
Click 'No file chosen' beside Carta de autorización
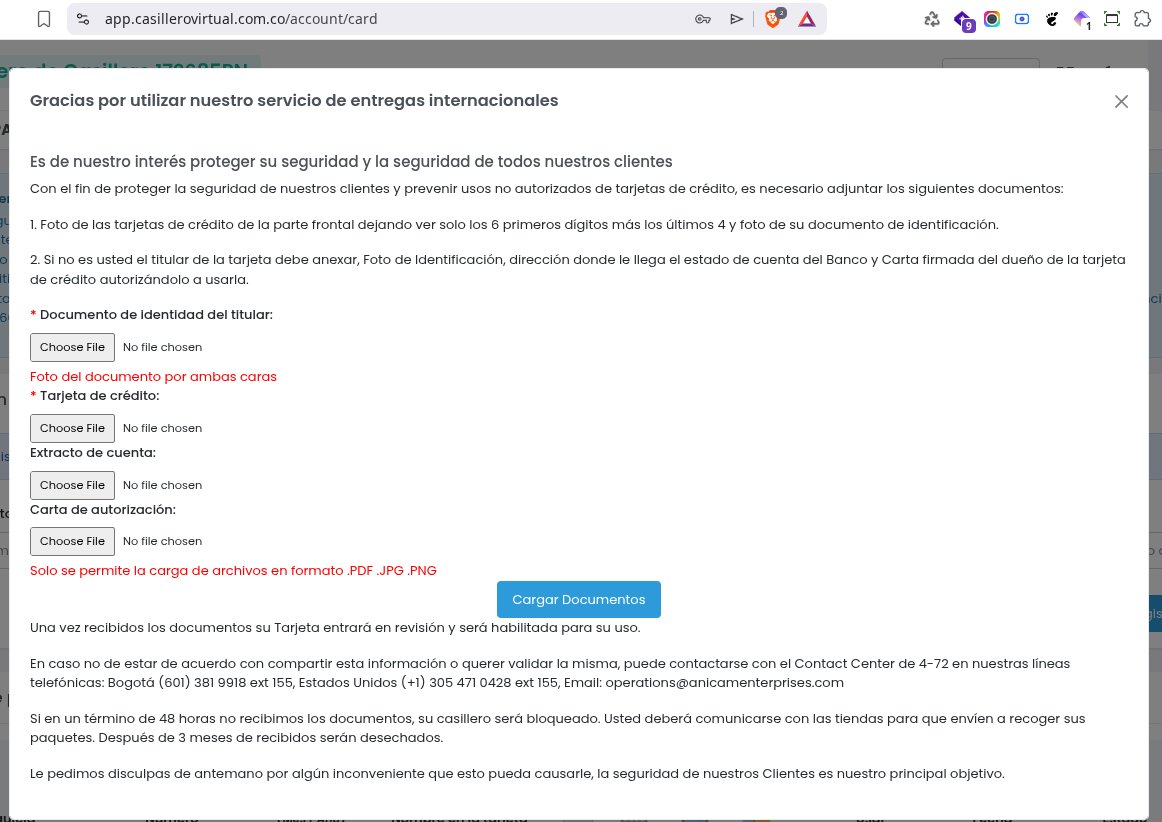click(x=162, y=542)
